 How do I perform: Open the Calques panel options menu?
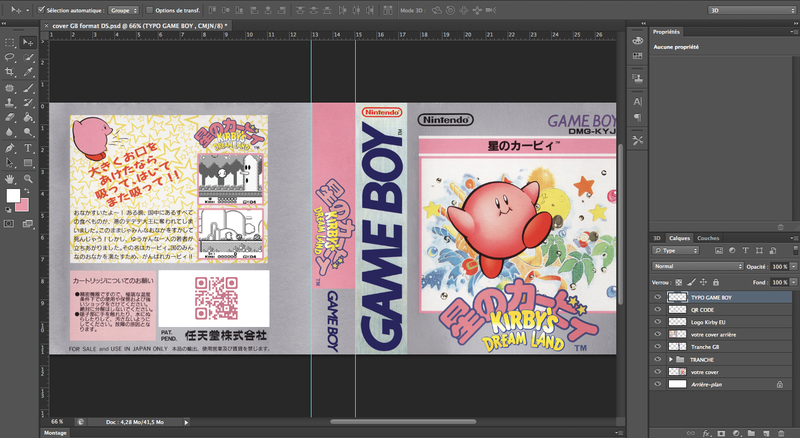pyautogui.click(x=792, y=238)
